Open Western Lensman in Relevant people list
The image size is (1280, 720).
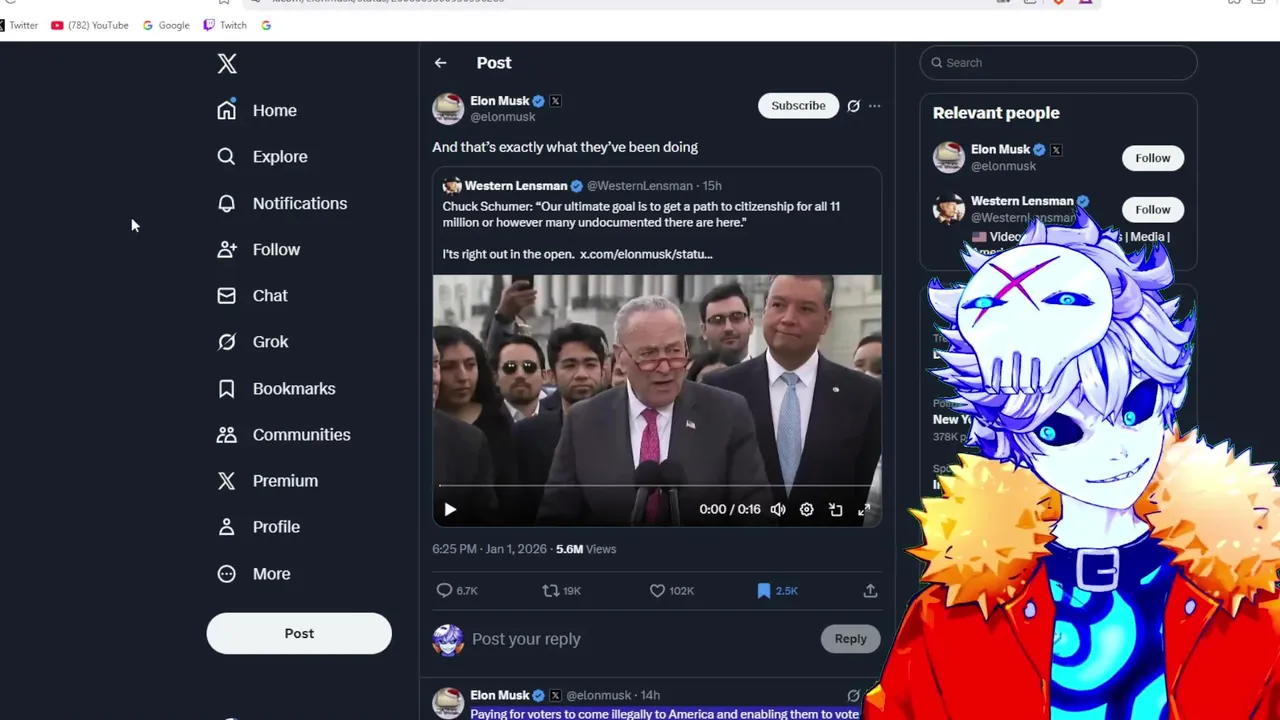coord(1022,201)
